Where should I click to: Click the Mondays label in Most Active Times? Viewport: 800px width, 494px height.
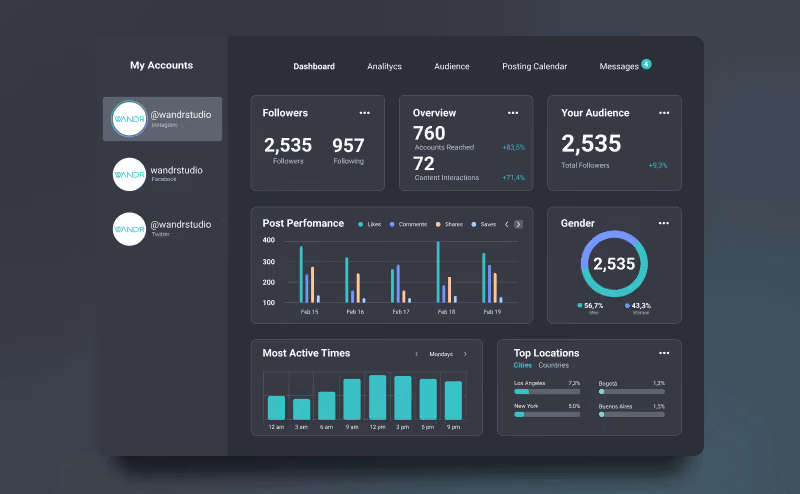[441, 354]
